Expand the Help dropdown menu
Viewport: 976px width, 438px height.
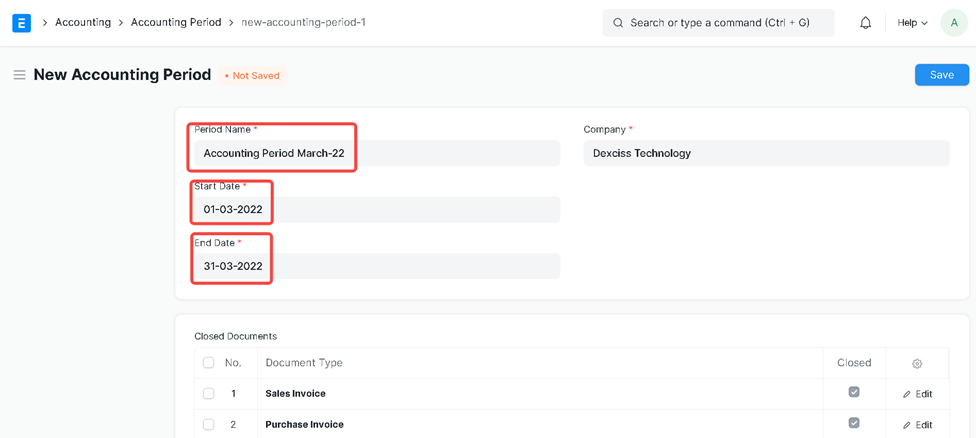coord(912,22)
